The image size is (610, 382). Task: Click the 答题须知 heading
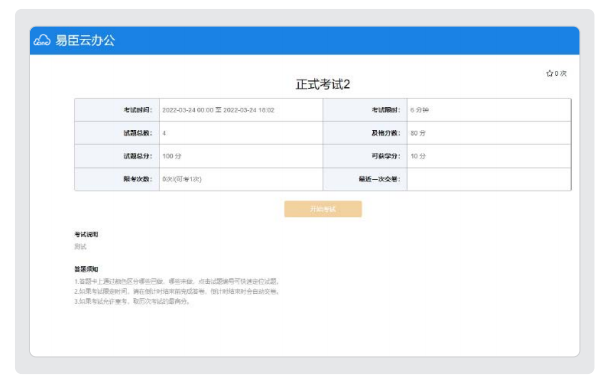pos(86,269)
